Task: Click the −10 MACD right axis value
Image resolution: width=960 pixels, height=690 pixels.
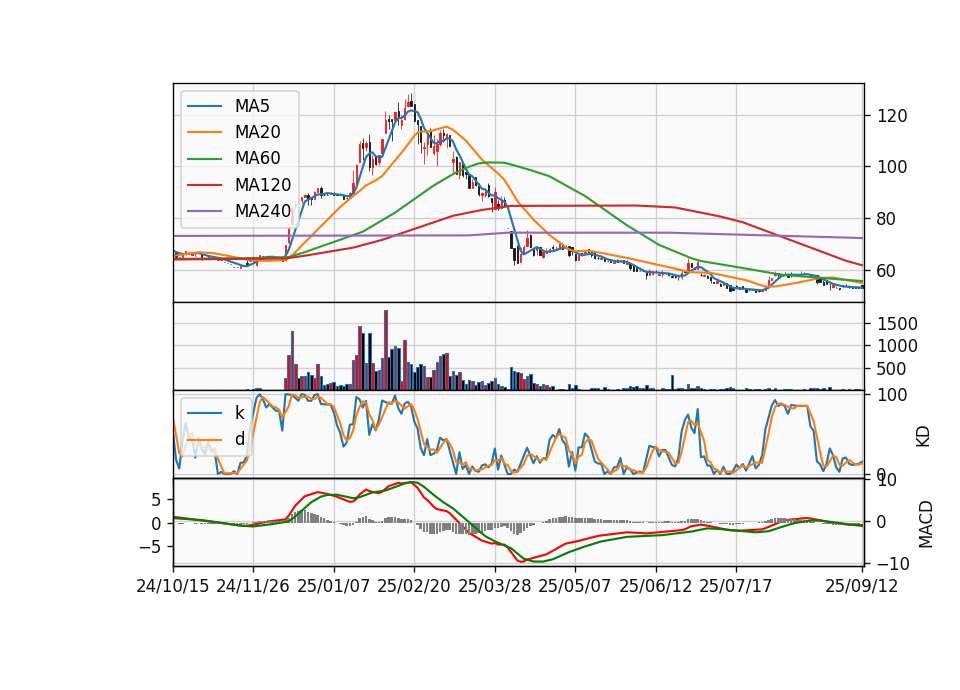Action: pyautogui.click(x=894, y=563)
